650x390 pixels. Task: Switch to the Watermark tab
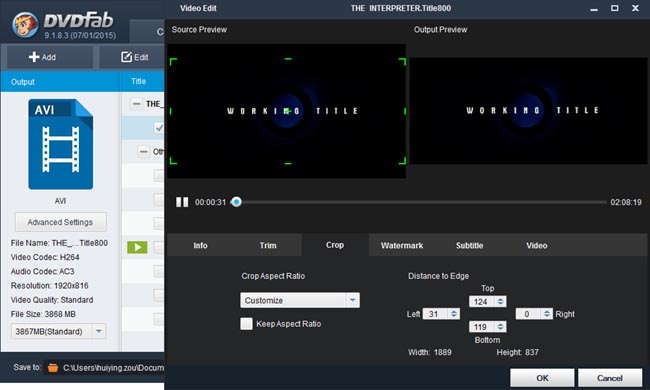(x=402, y=245)
